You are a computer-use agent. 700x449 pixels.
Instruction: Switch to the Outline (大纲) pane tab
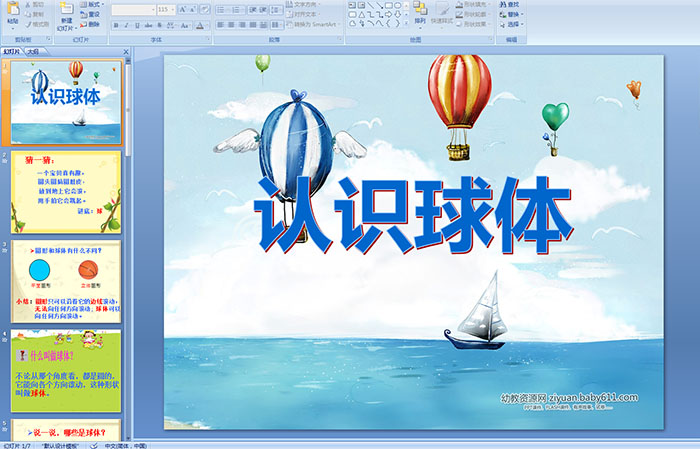tap(33, 52)
